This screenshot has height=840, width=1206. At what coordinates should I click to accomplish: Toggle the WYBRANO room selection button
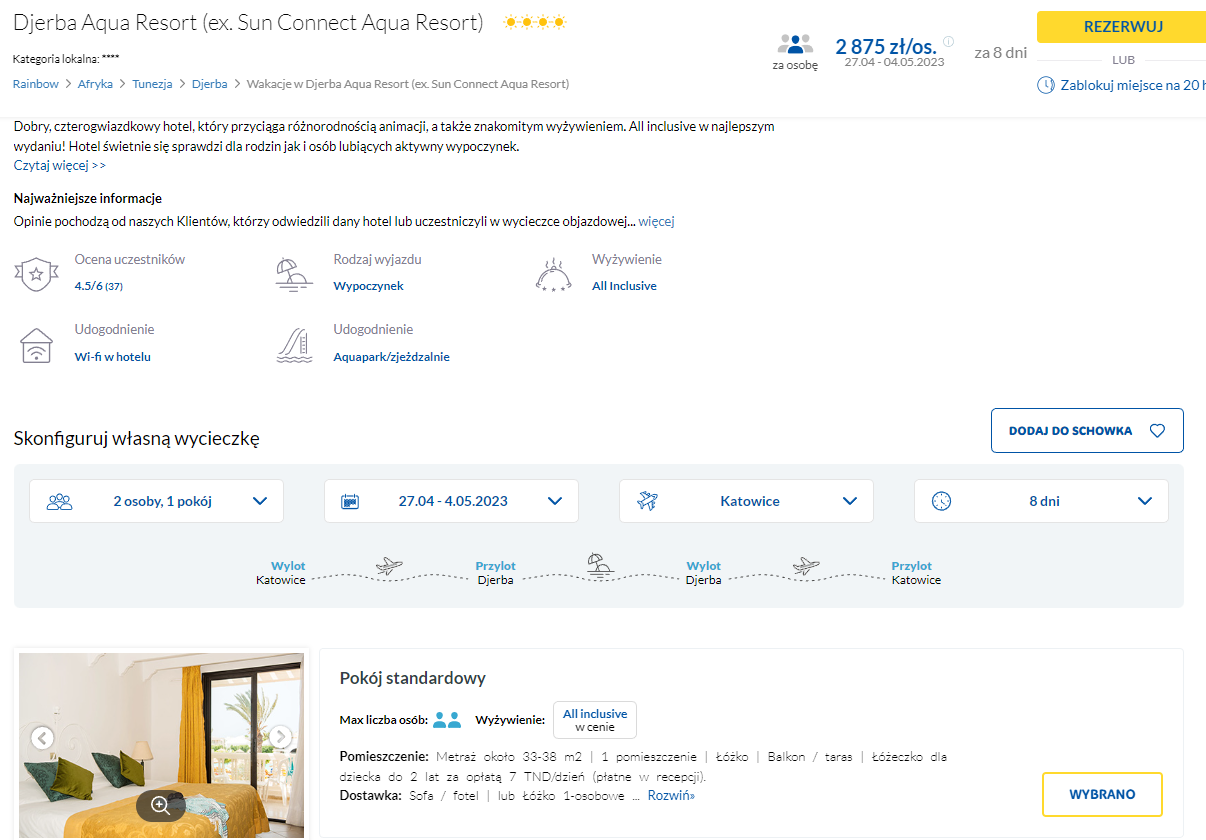tap(1102, 794)
